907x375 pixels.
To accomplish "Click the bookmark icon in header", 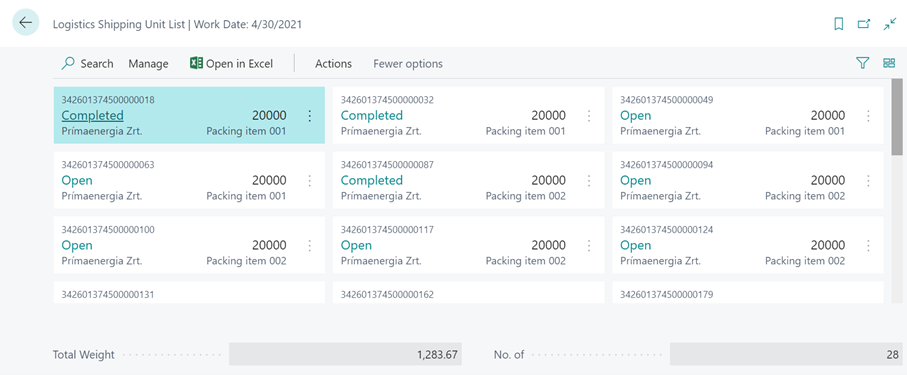I will [839, 24].
